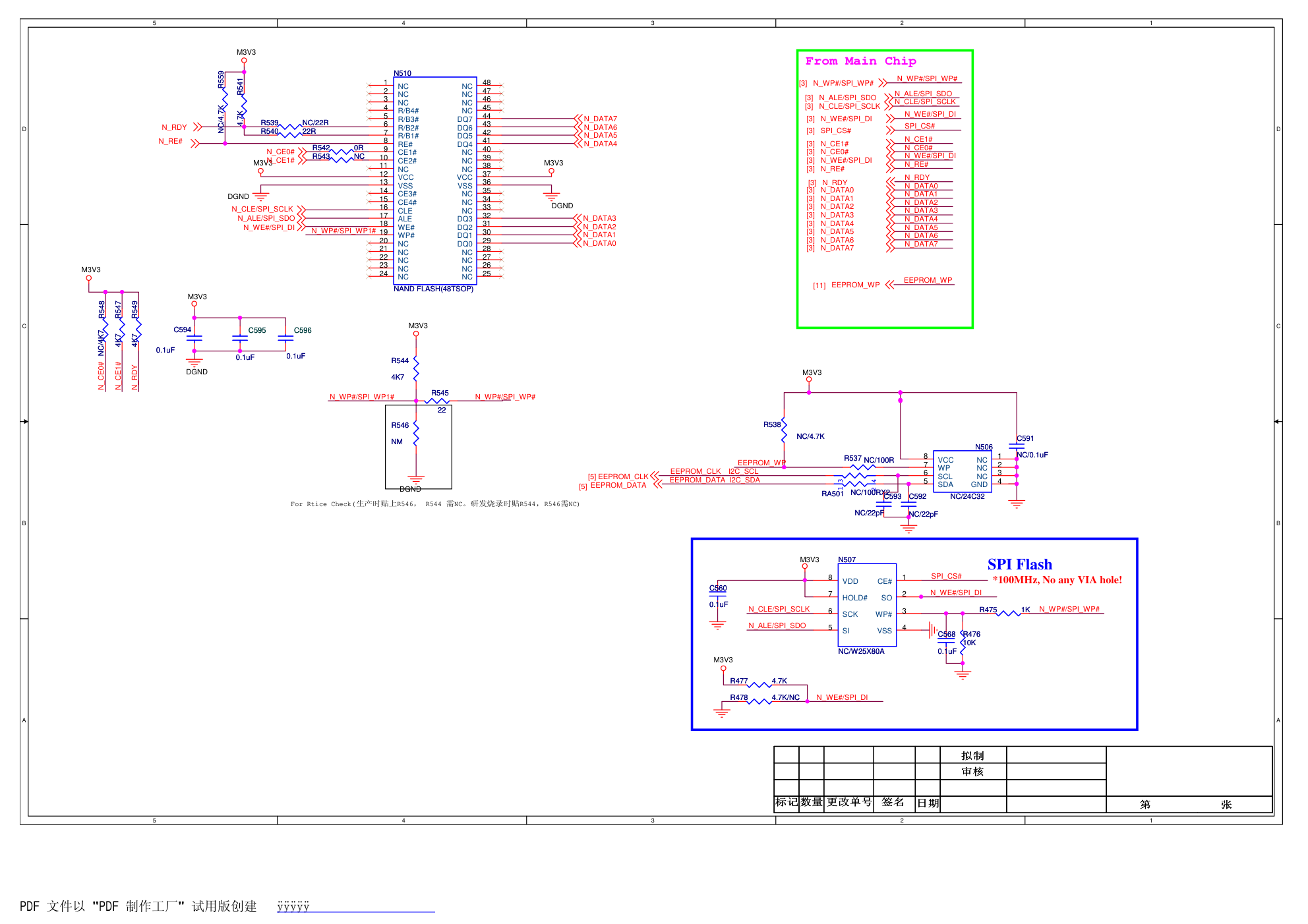Click resistor array label RA501

coord(832,494)
